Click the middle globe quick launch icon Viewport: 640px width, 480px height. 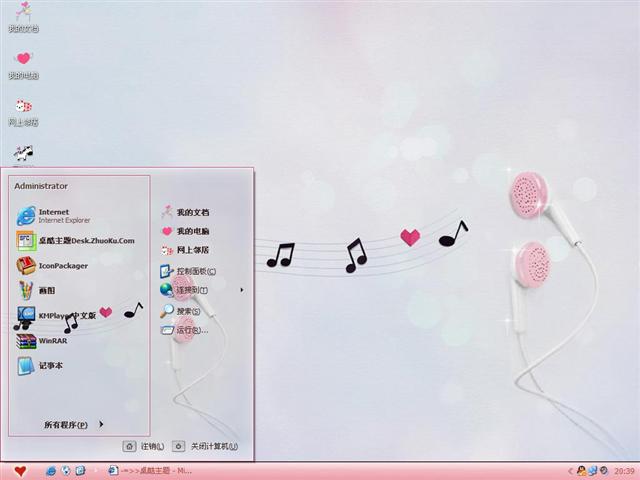[x=66, y=471]
